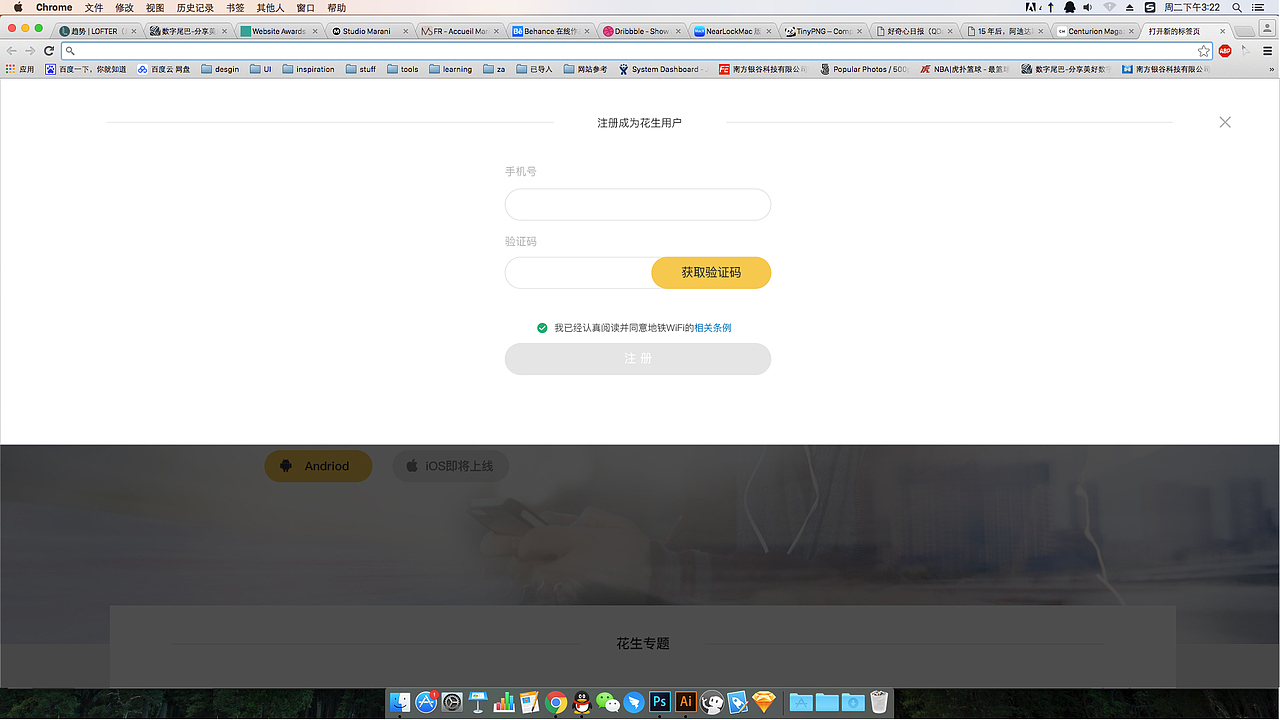Open the inspiration bookmarks folder
1280x720 pixels.
click(x=310, y=68)
